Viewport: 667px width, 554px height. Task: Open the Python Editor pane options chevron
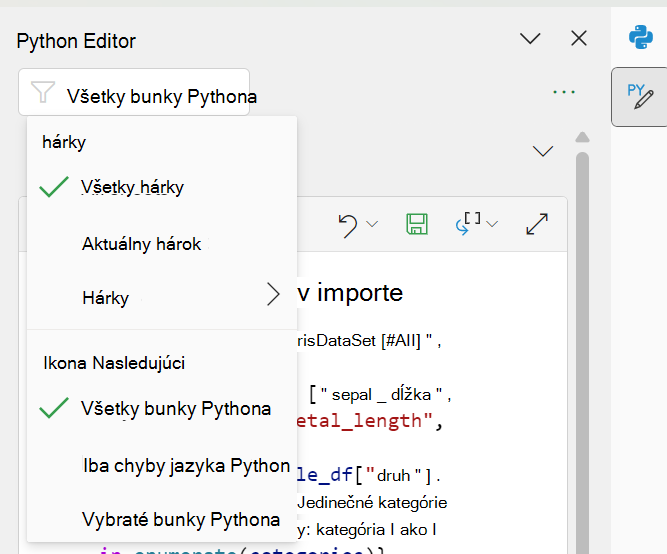pyautogui.click(x=530, y=39)
